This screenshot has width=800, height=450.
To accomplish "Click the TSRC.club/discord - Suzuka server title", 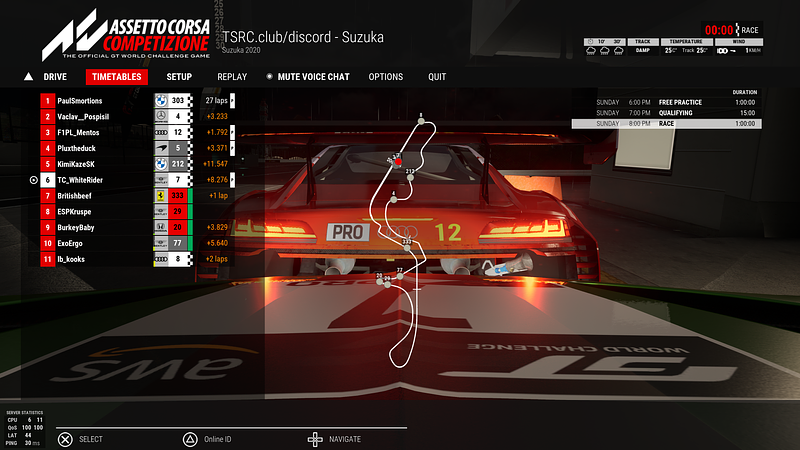I will point(303,37).
